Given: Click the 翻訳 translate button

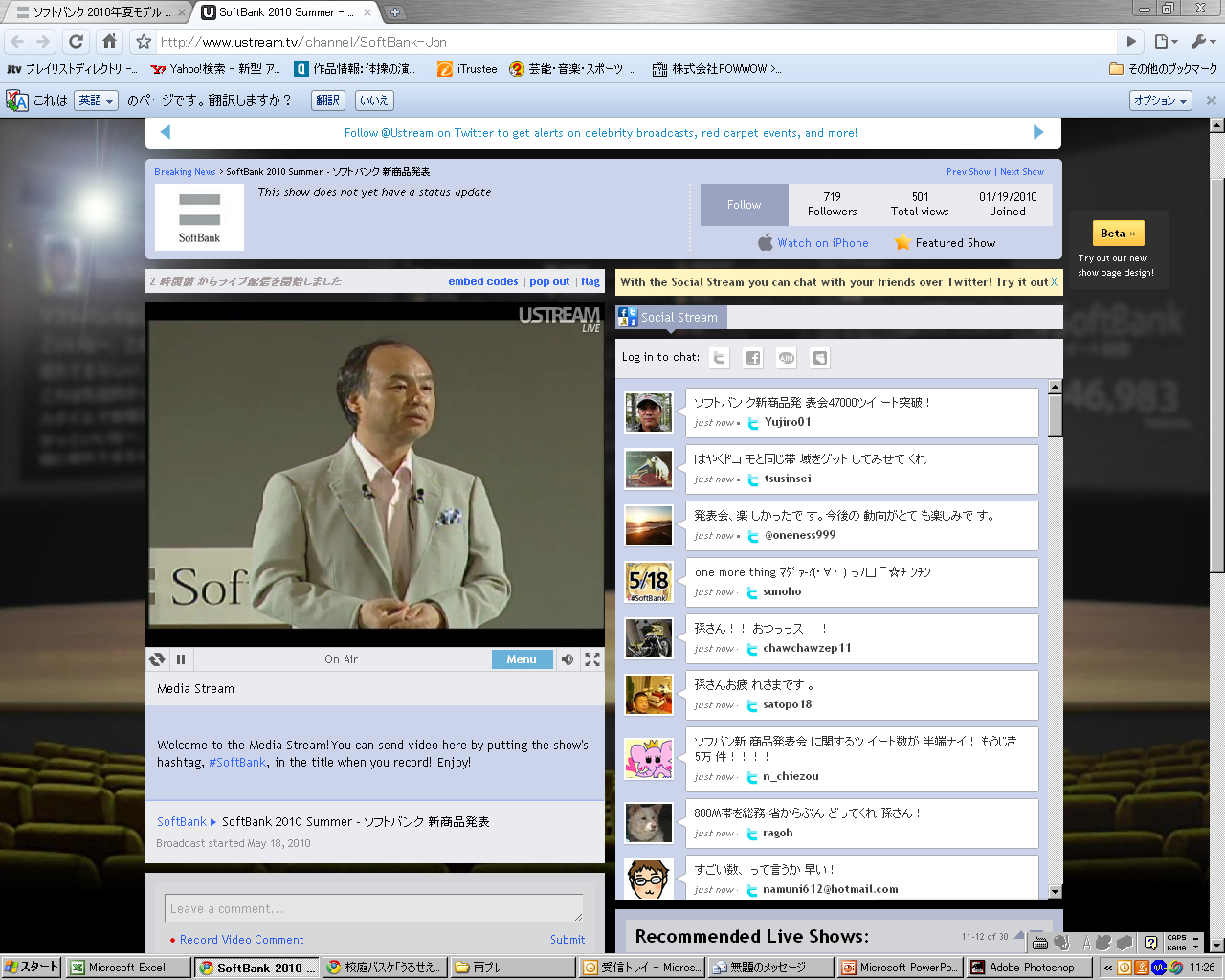Looking at the screenshot, I should (x=328, y=100).
